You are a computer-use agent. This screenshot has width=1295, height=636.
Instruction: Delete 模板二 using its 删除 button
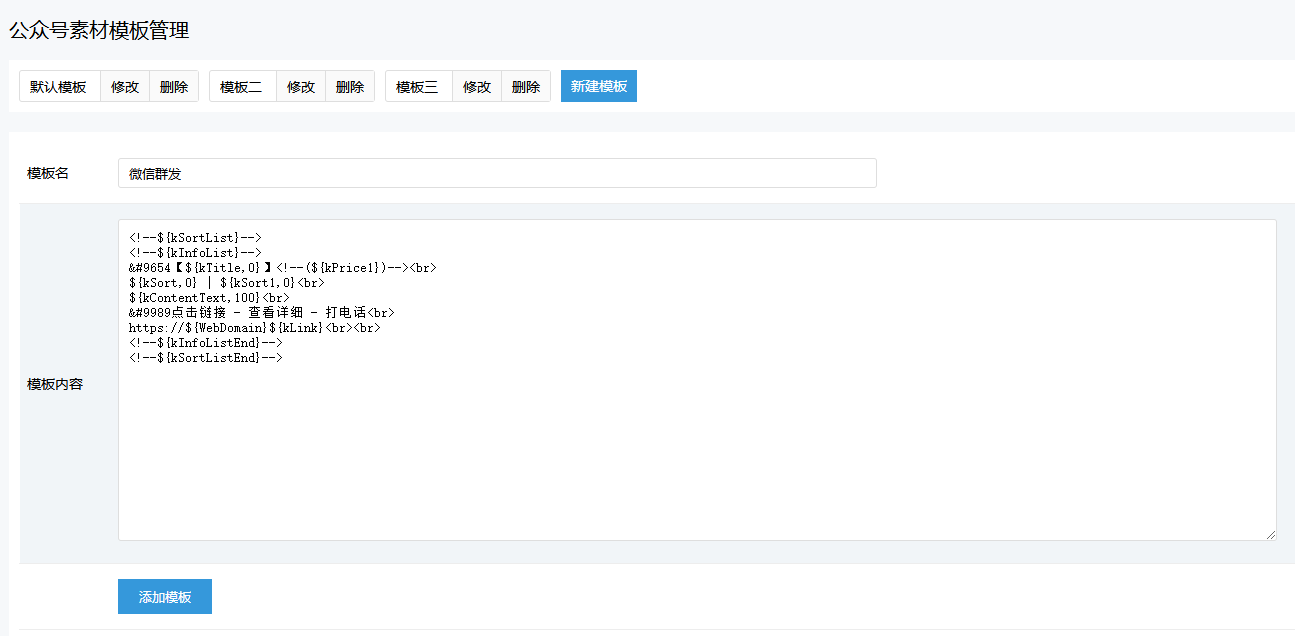click(x=350, y=87)
